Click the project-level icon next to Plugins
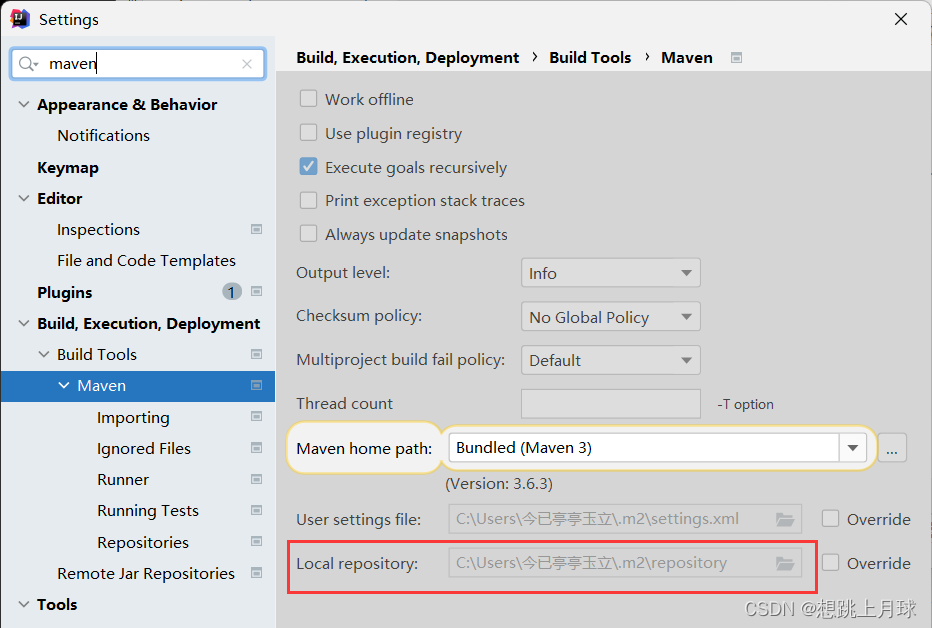The image size is (932, 628). click(x=257, y=291)
